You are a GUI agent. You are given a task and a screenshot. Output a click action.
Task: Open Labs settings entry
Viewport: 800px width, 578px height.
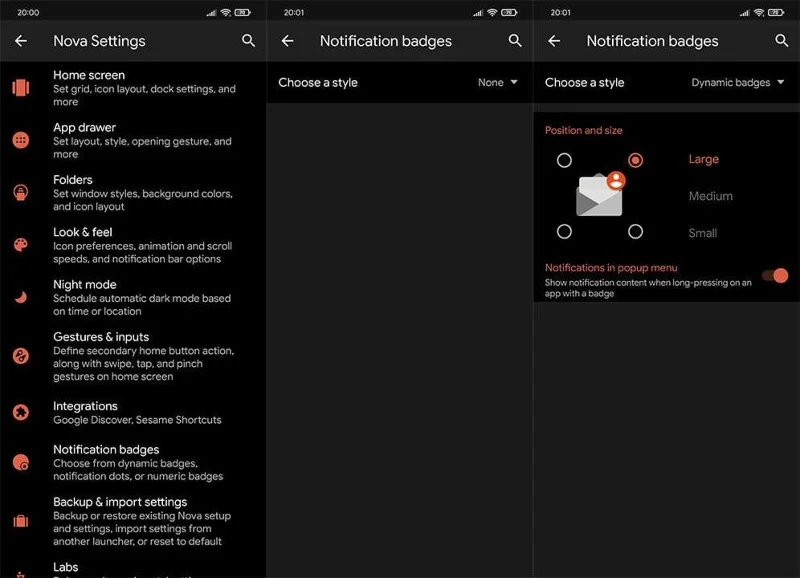(133, 568)
